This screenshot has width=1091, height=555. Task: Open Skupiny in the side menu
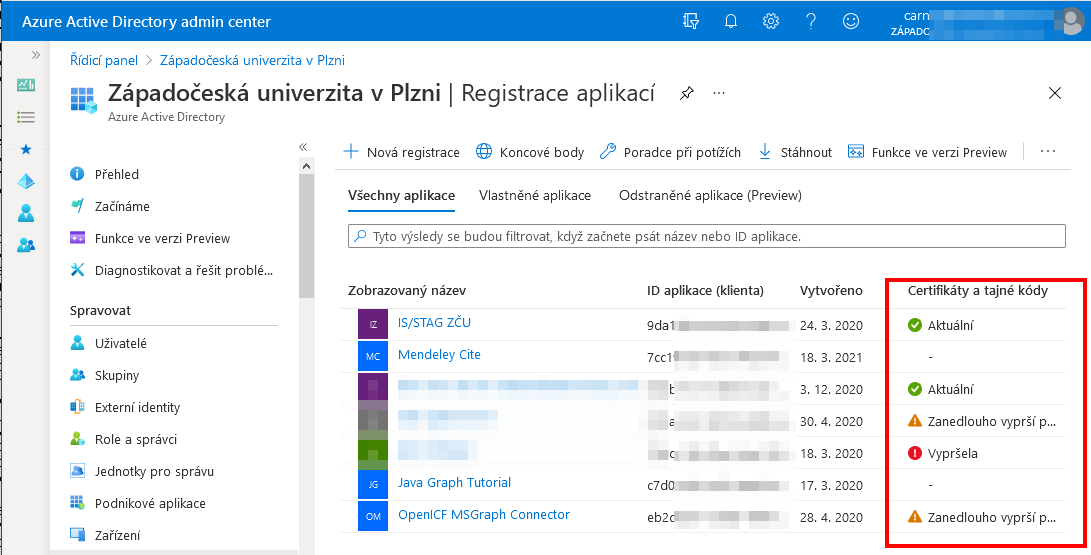pyautogui.click(x=117, y=376)
